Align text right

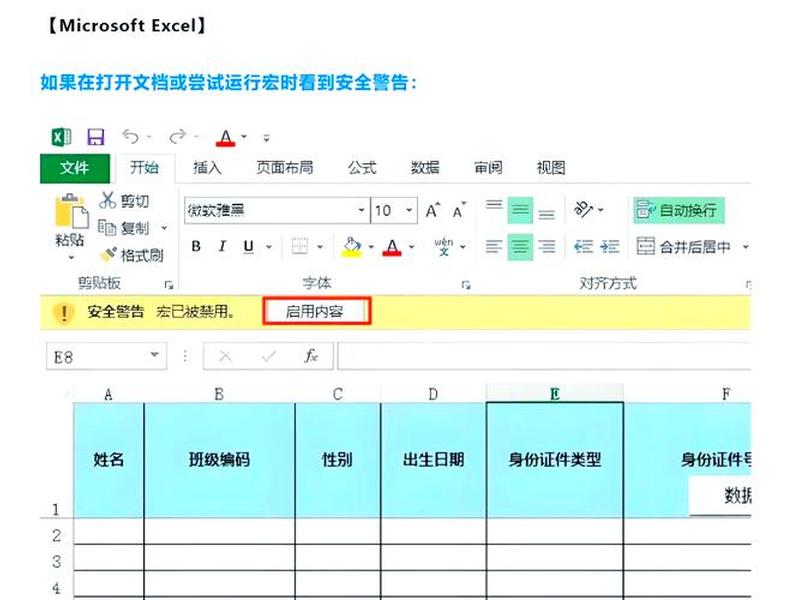tap(546, 247)
